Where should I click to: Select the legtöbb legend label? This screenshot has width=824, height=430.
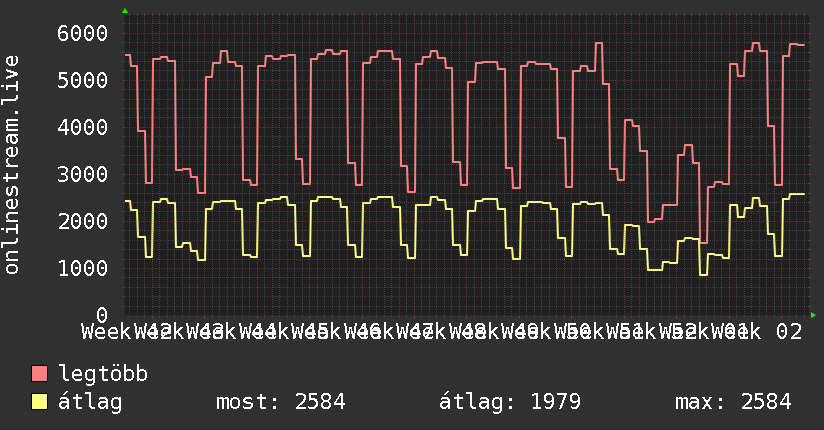[103, 374]
